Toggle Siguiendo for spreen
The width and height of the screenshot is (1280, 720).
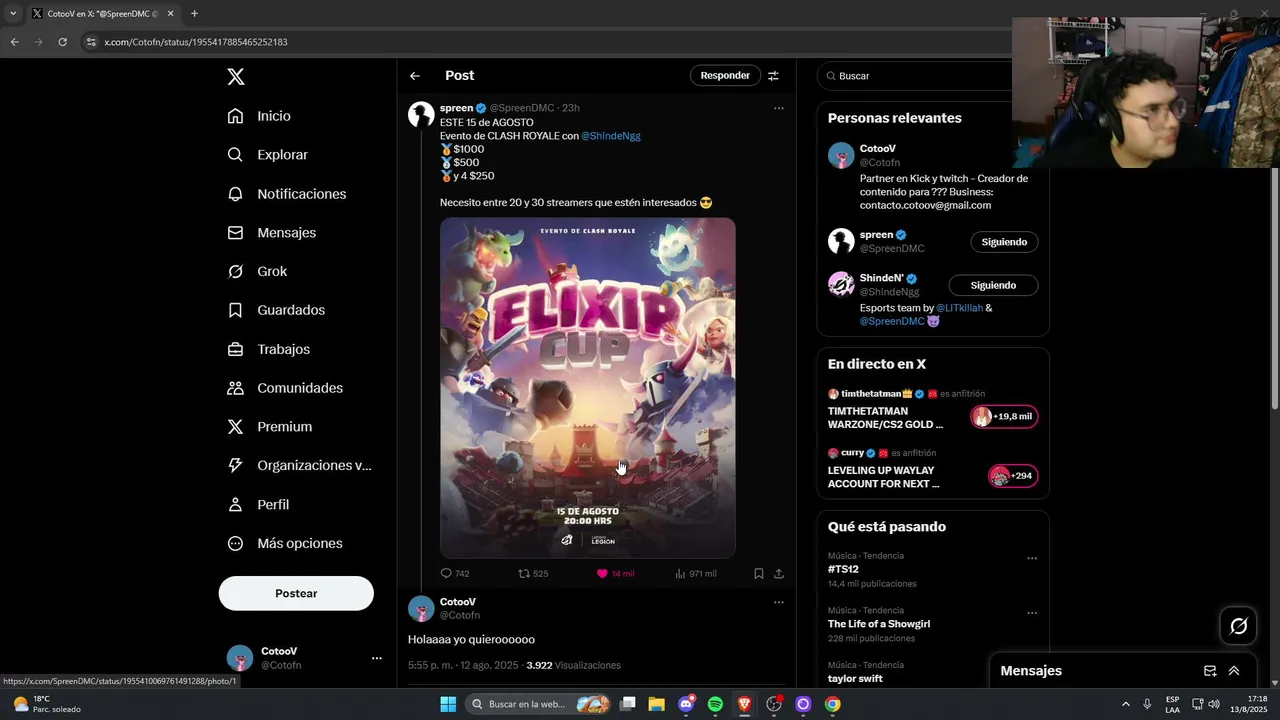coord(1004,242)
